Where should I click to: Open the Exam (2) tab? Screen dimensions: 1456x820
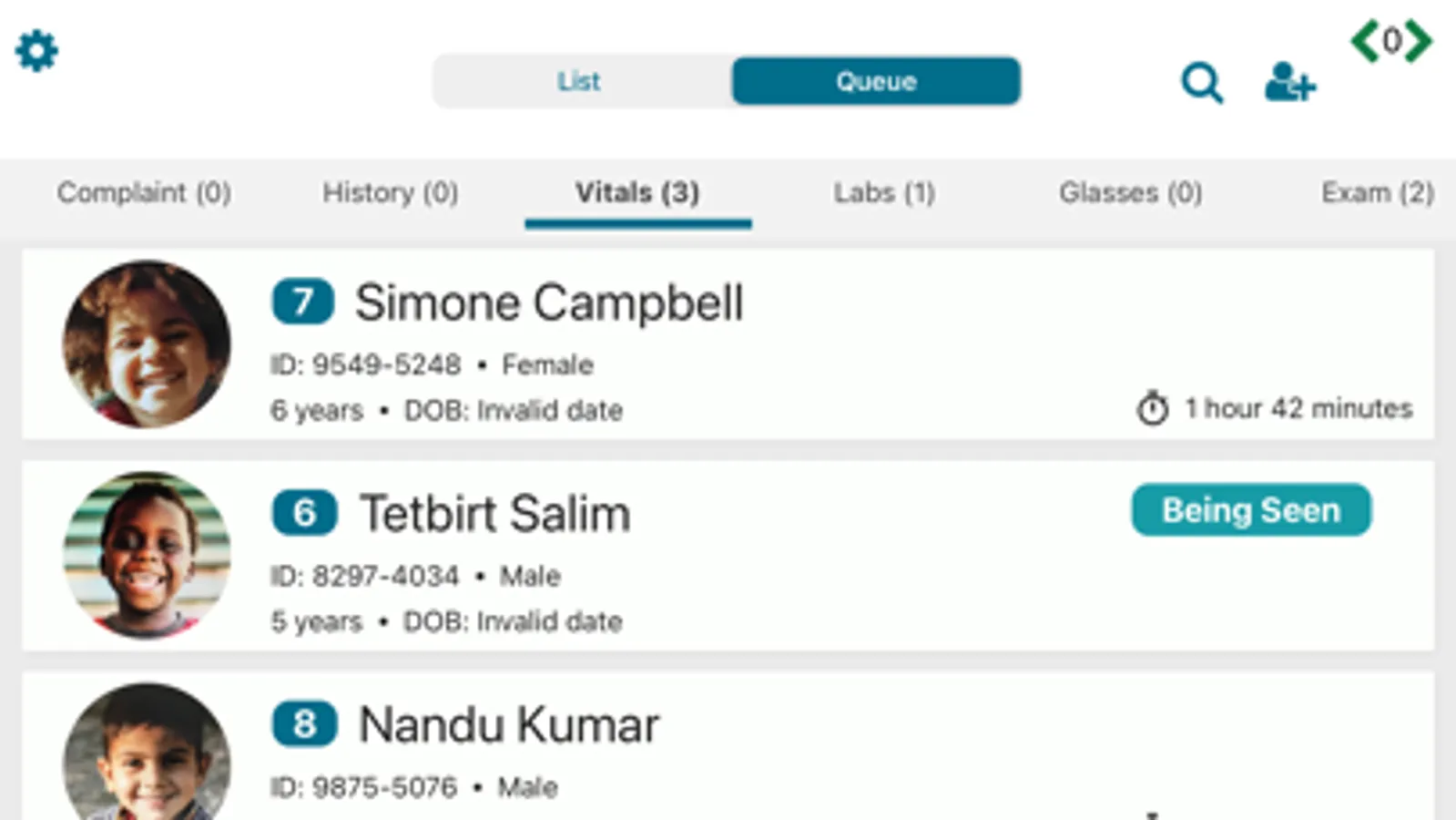(1377, 192)
